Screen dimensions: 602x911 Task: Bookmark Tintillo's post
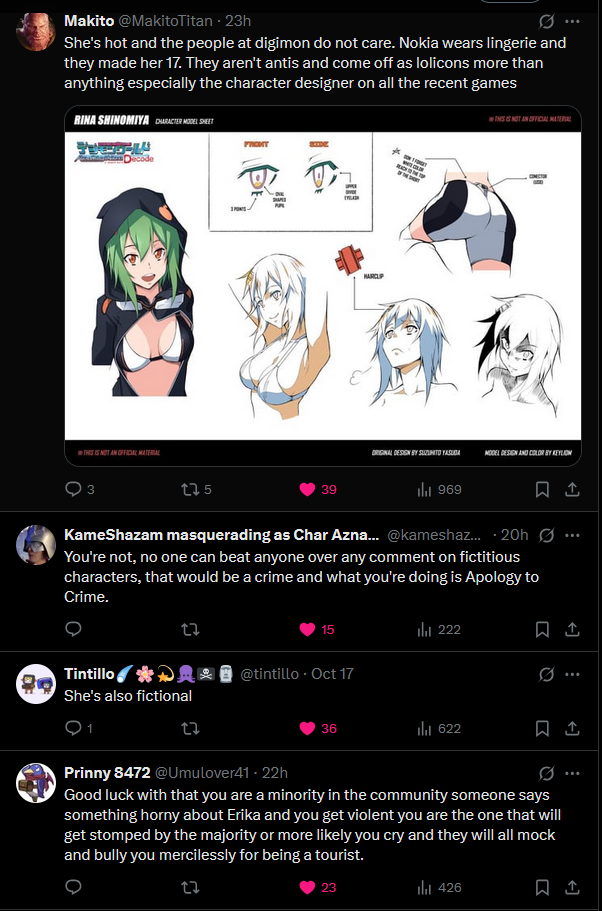542,728
